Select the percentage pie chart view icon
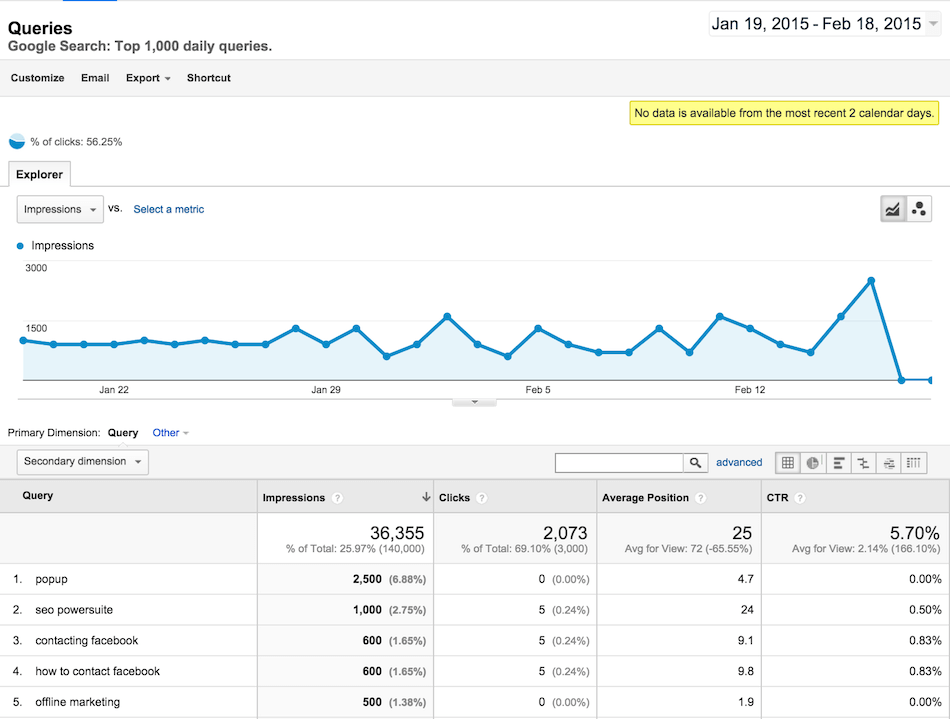950x719 pixels. click(x=812, y=463)
